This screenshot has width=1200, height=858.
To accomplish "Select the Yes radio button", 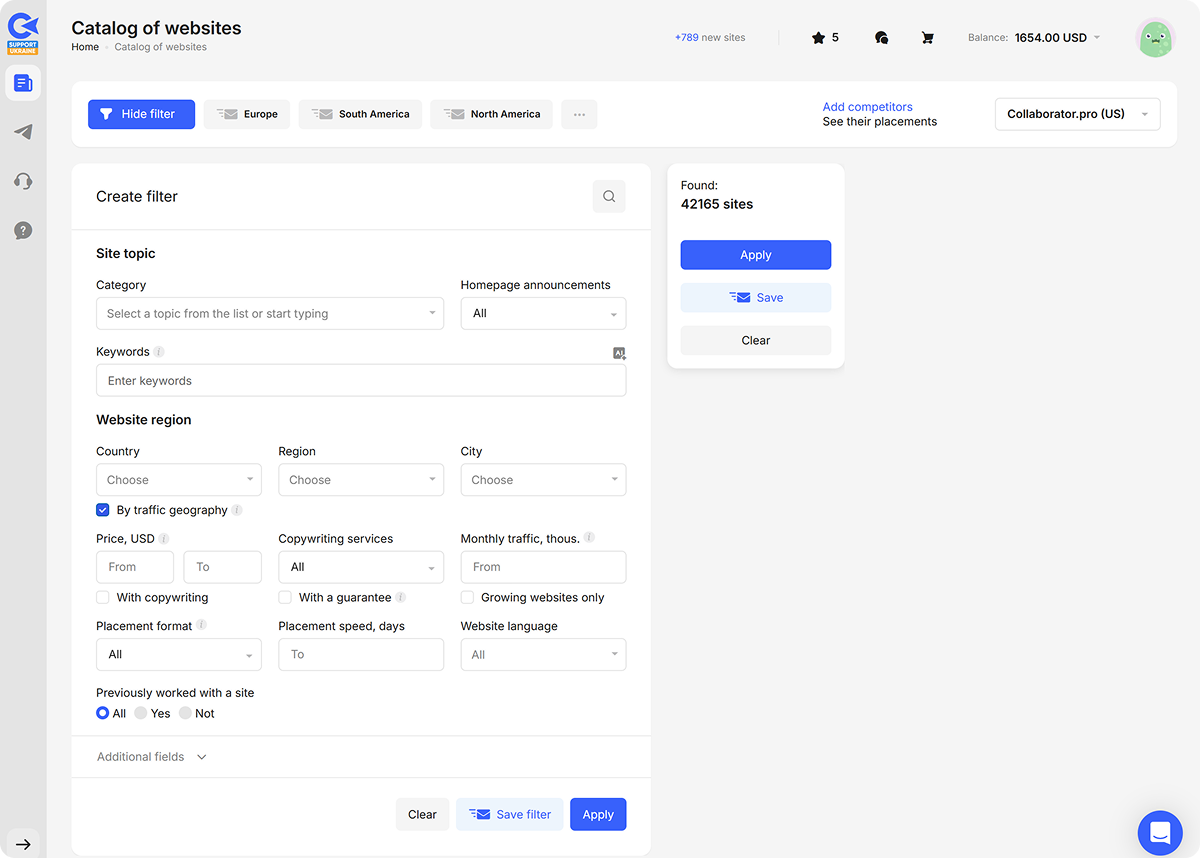I will point(141,713).
